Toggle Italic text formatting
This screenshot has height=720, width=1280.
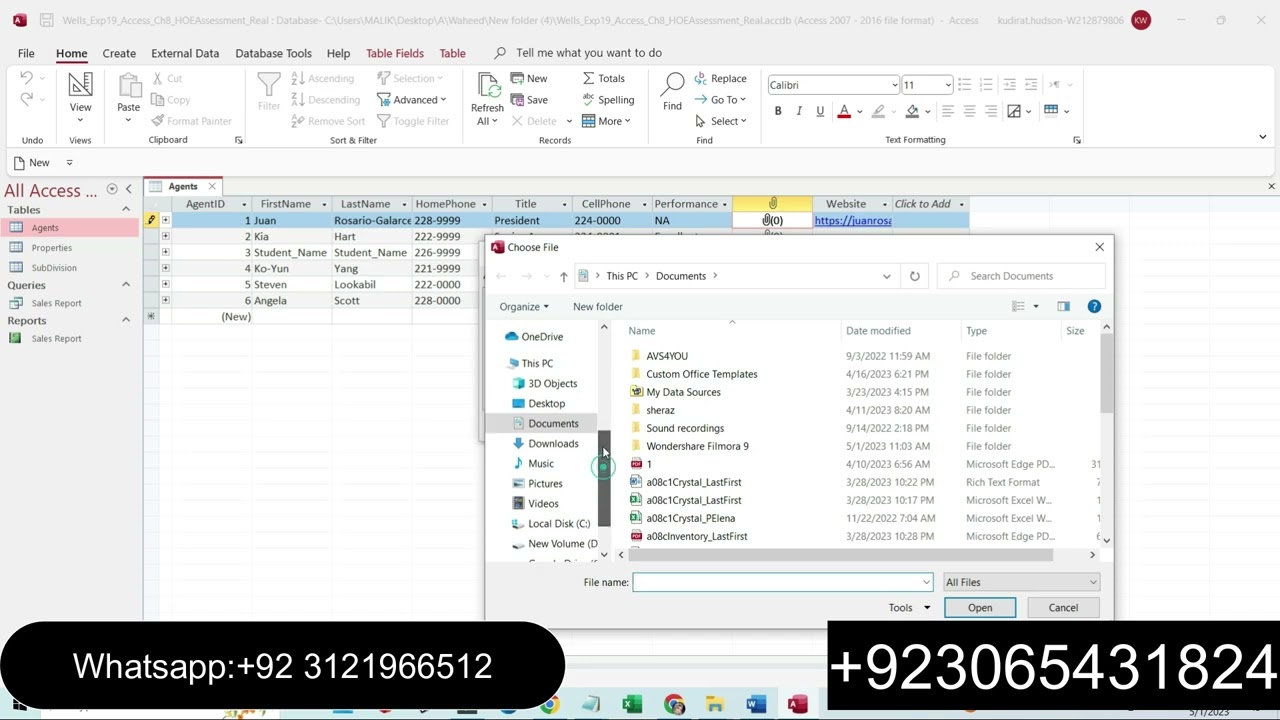[799, 111]
